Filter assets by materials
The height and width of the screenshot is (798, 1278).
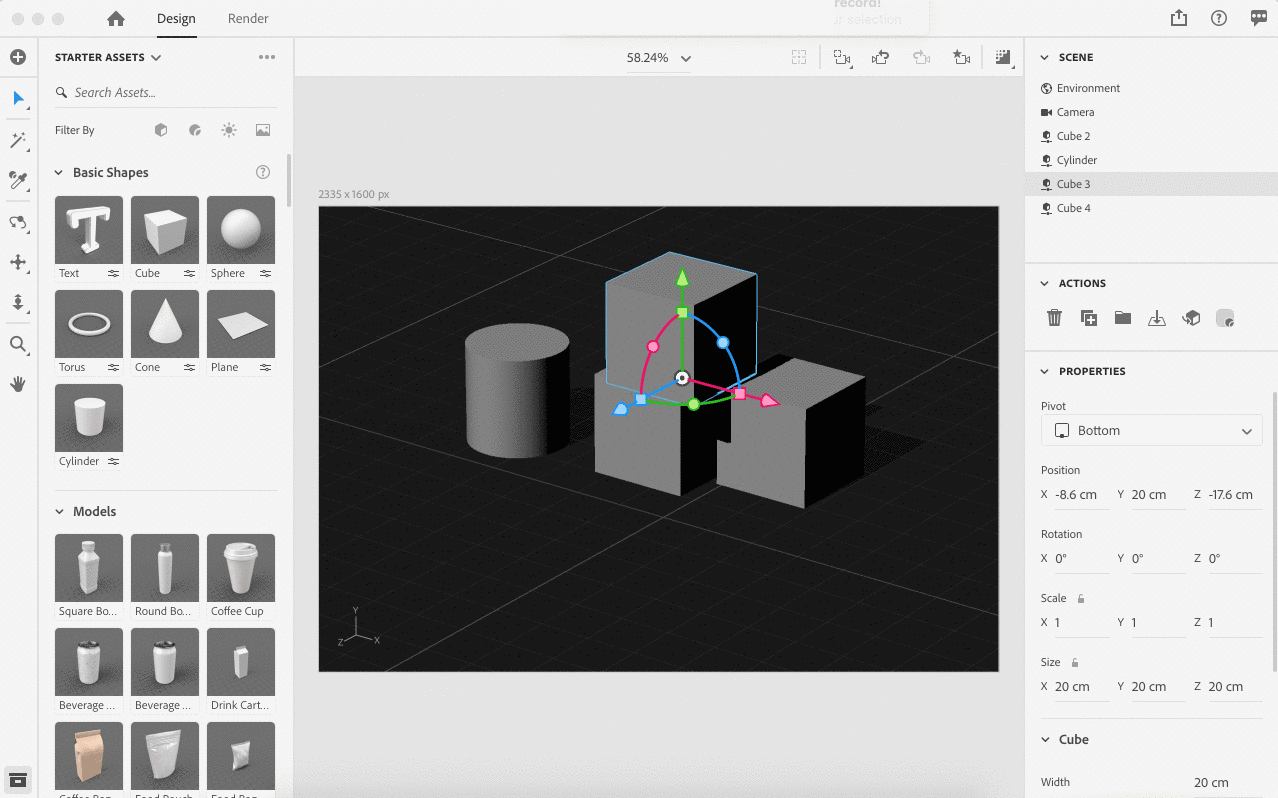(195, 130)
